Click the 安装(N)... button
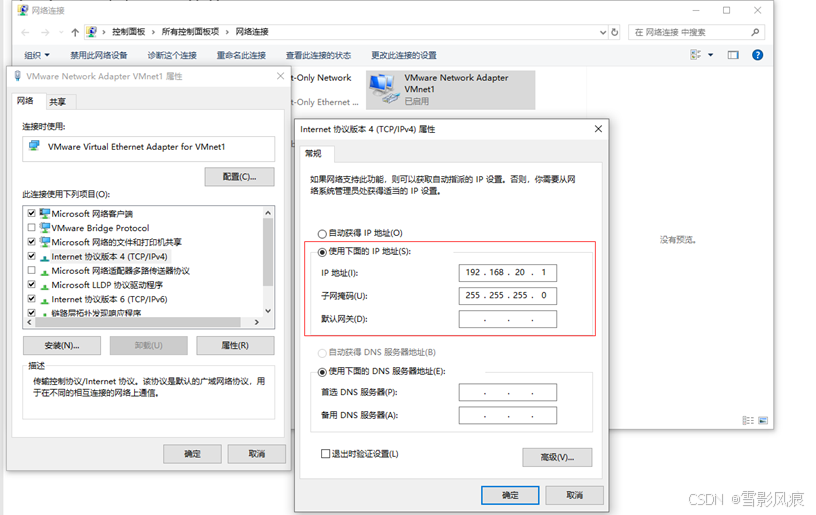 tap(62, 345)
